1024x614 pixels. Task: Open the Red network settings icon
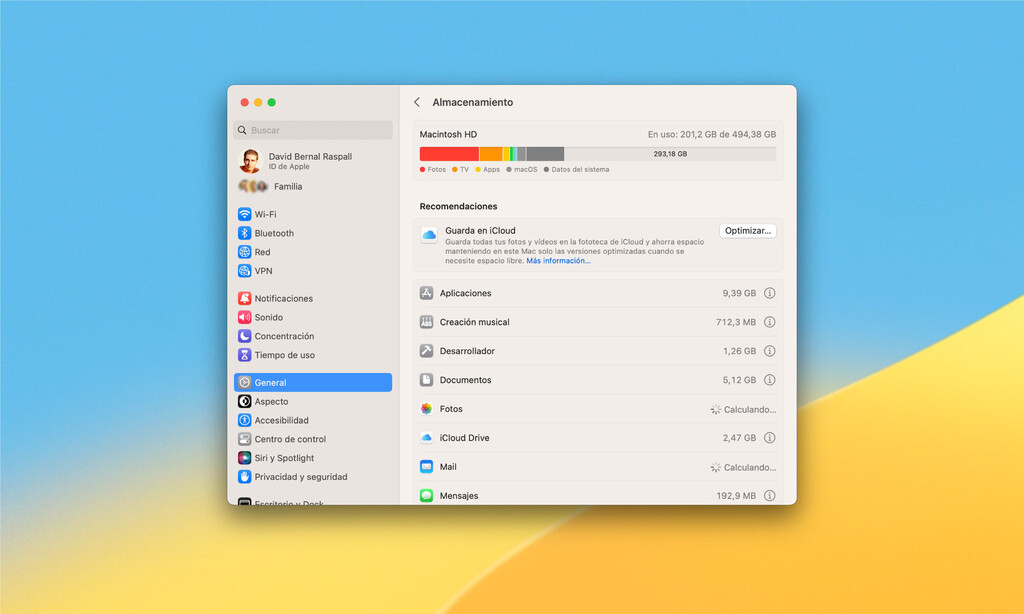click(244, 252)
